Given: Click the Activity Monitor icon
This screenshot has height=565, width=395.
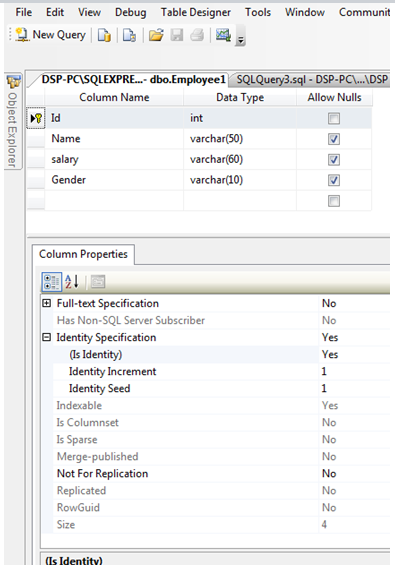Looking at the screenshot, I should pyautogui.click(x=223, y=35).
